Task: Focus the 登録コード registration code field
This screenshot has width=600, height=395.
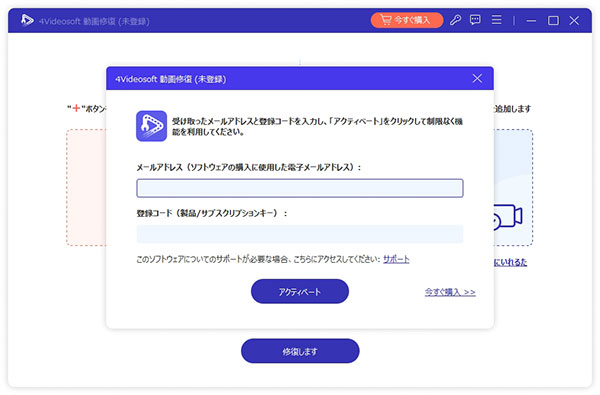Action: pos(300,234)
